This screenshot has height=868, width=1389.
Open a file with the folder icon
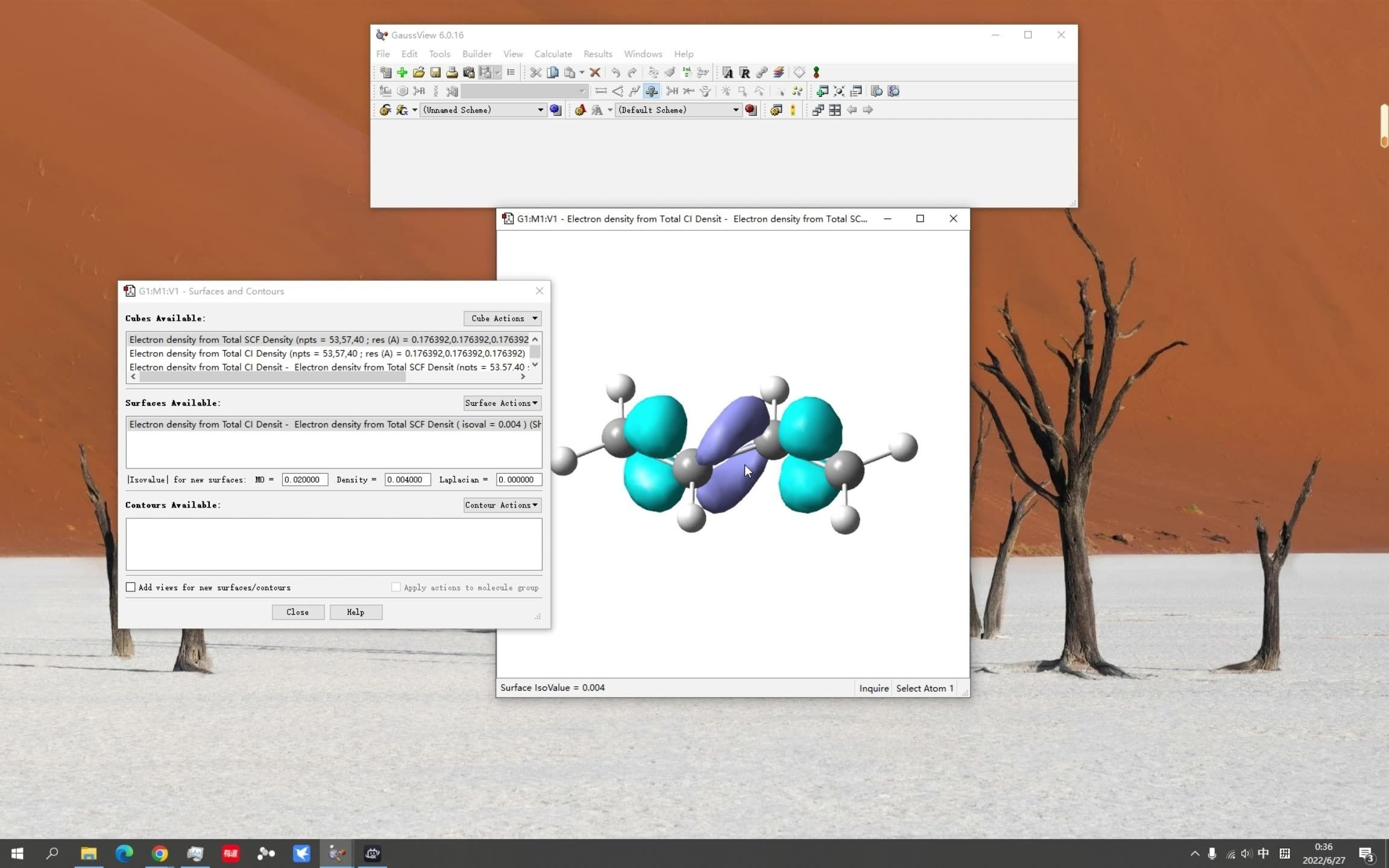[x=418, y=72]
